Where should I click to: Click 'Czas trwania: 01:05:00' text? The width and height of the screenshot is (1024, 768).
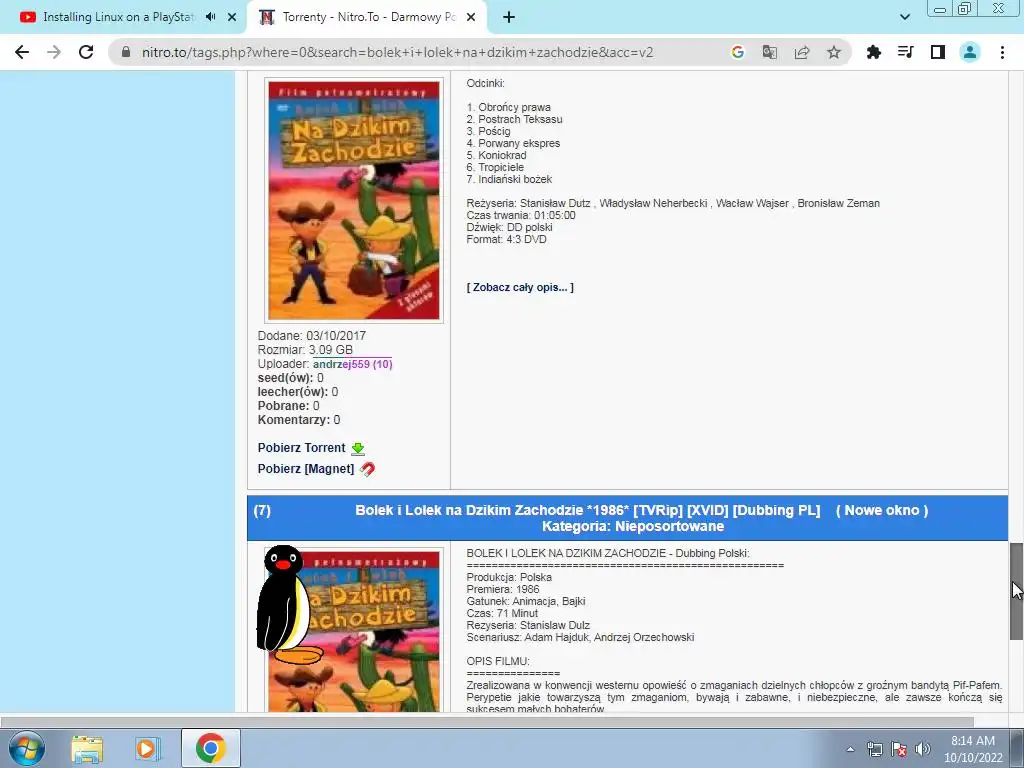(x=521, y=216)
